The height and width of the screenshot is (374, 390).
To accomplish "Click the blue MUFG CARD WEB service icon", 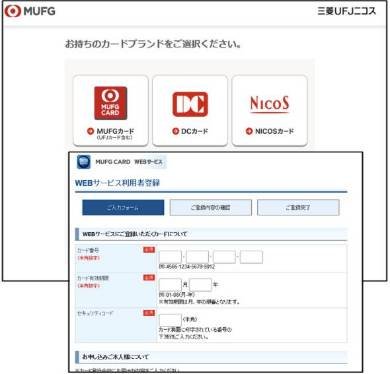I will click(84, 162).
